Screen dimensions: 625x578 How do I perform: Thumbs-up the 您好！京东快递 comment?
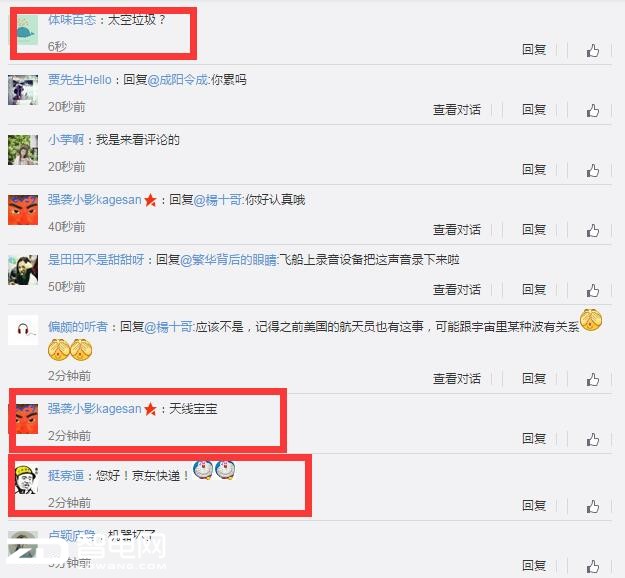(593, 506)
